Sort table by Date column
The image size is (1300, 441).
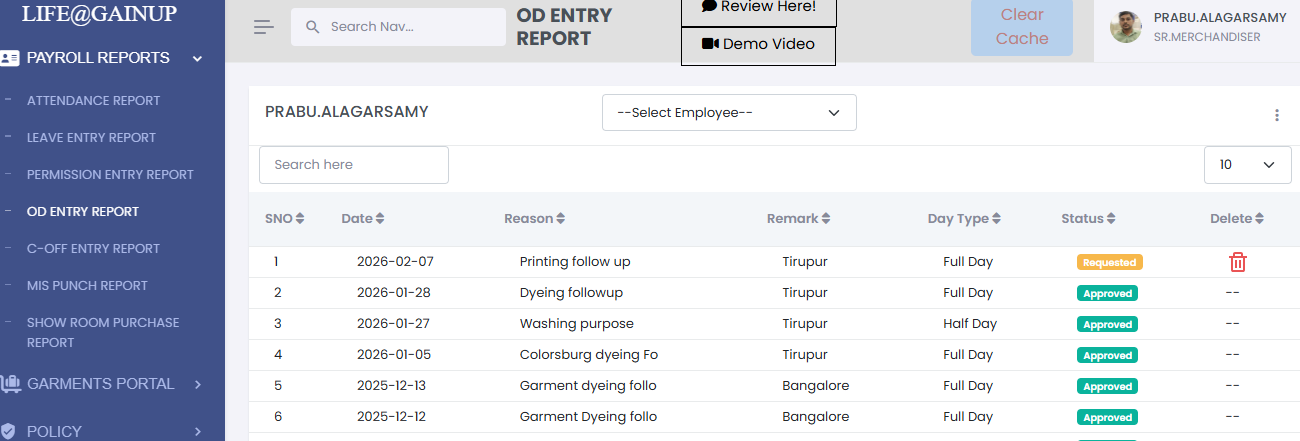click(x=379, y=219)
